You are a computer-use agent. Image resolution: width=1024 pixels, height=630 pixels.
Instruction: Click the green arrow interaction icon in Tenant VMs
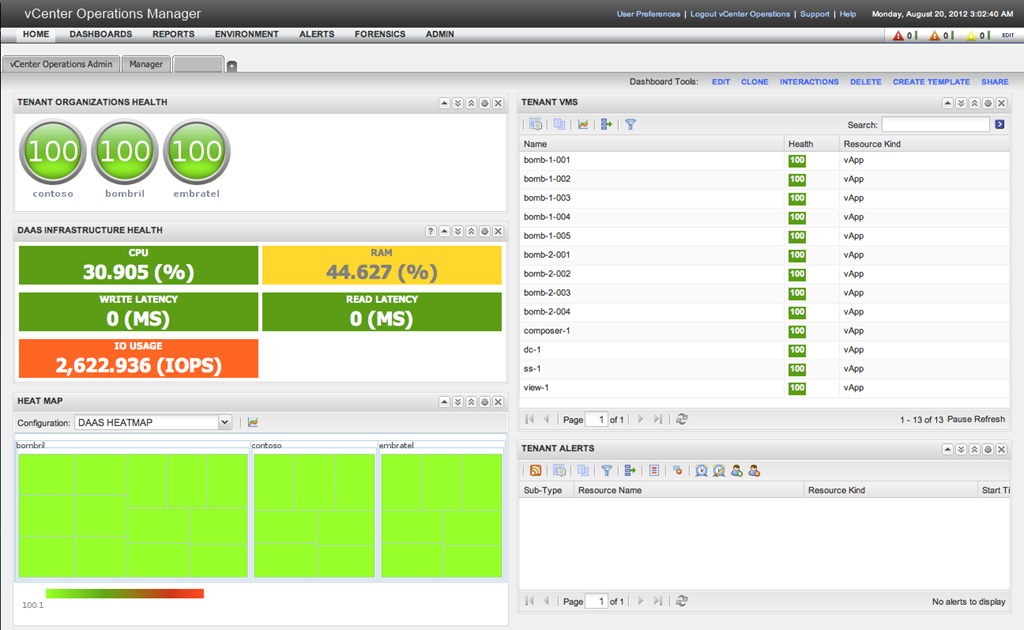pos(606,124)
